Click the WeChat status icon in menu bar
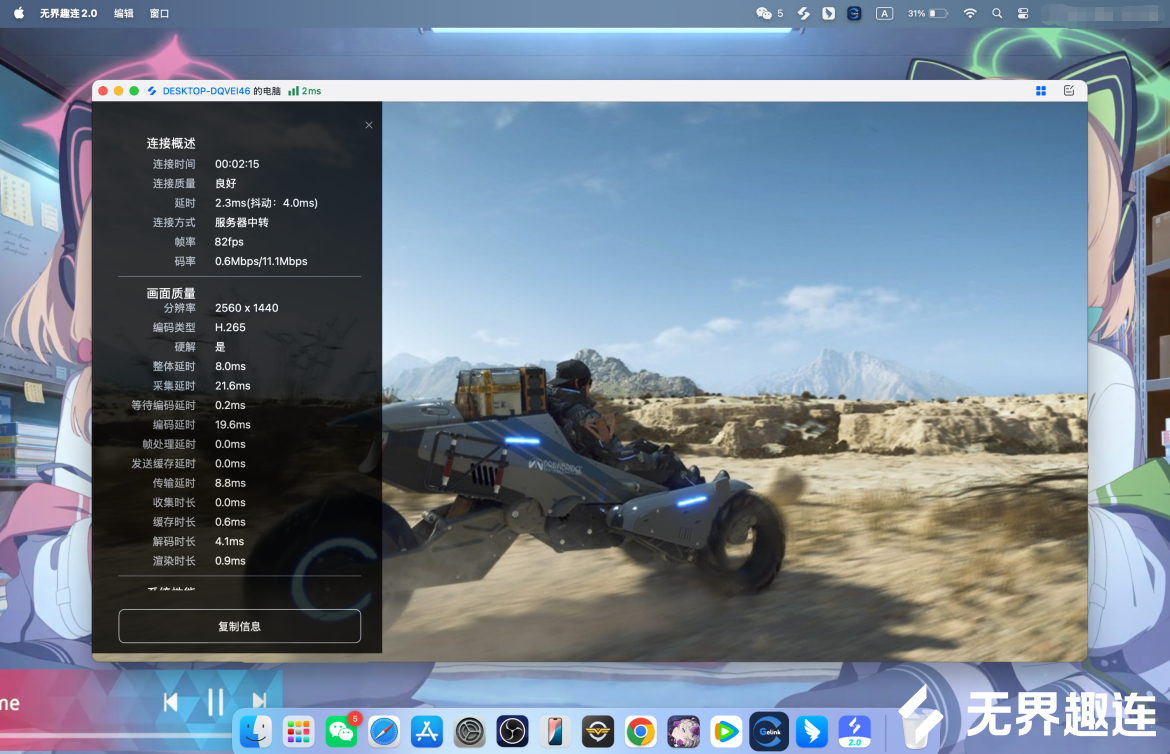The height and width of the screenshot is (754, 1170). coord(765,14)
